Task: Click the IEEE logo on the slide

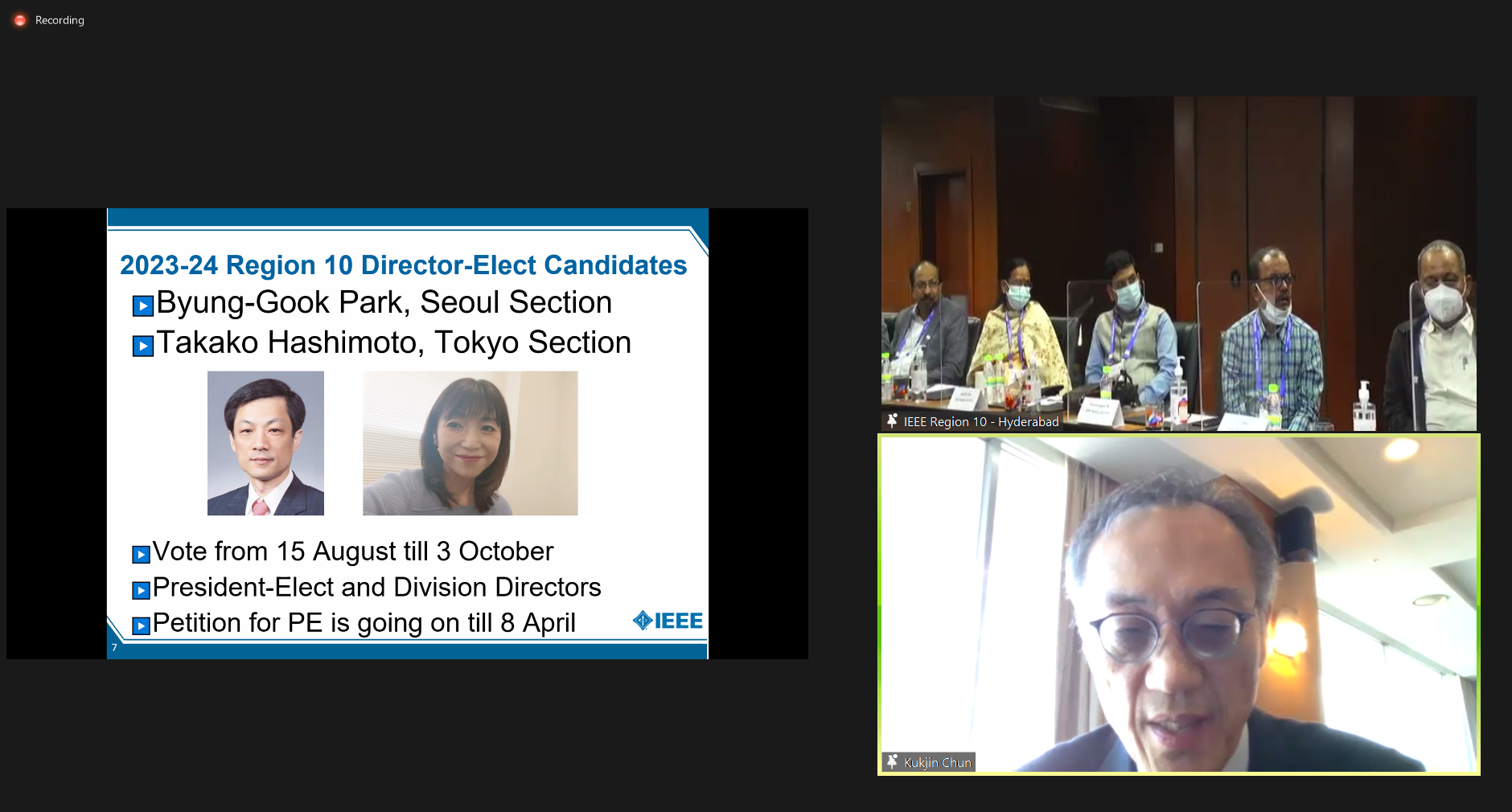Action: pos(668,621)
